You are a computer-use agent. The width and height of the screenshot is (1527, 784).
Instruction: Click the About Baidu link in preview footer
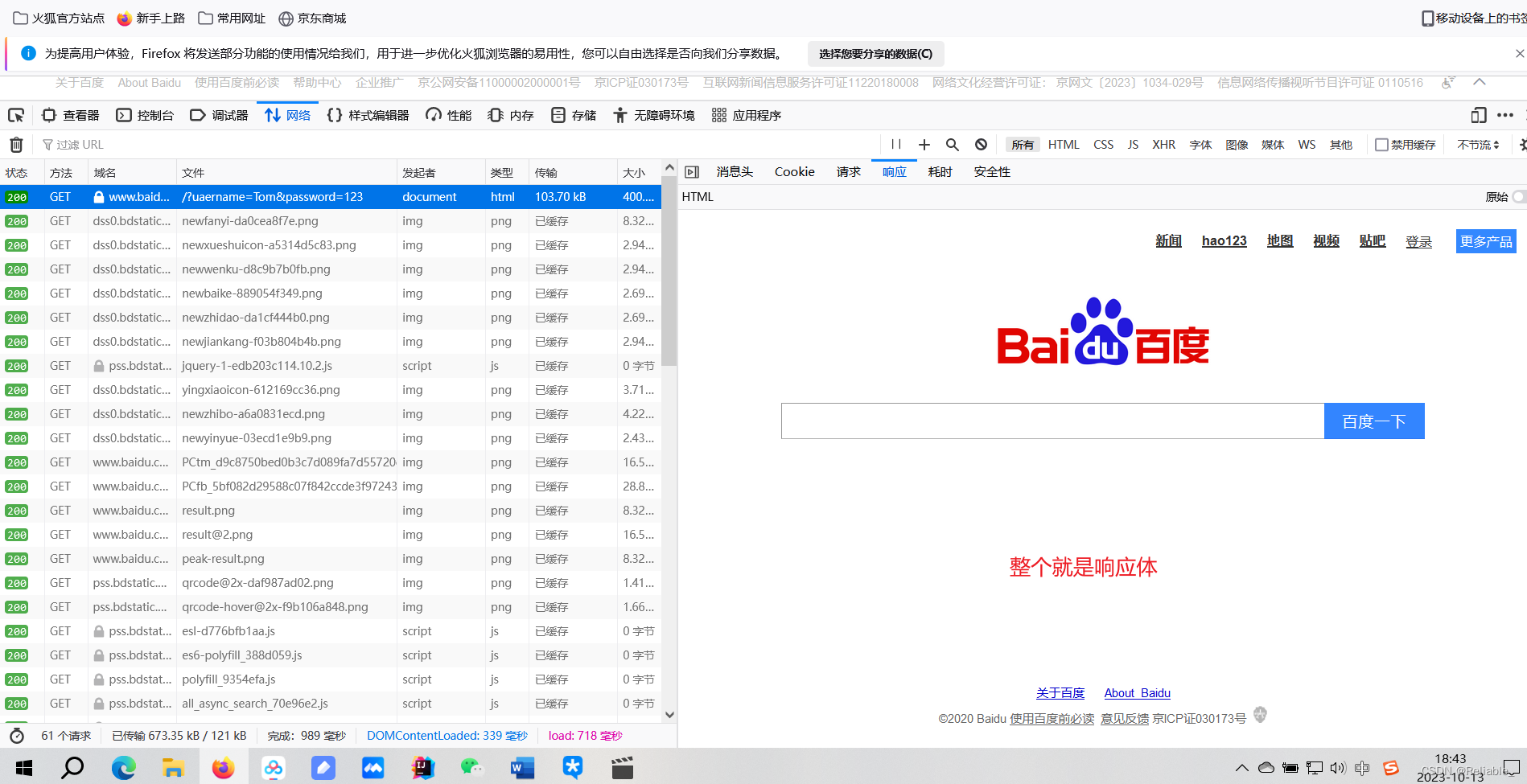[x=1137, y=693]
